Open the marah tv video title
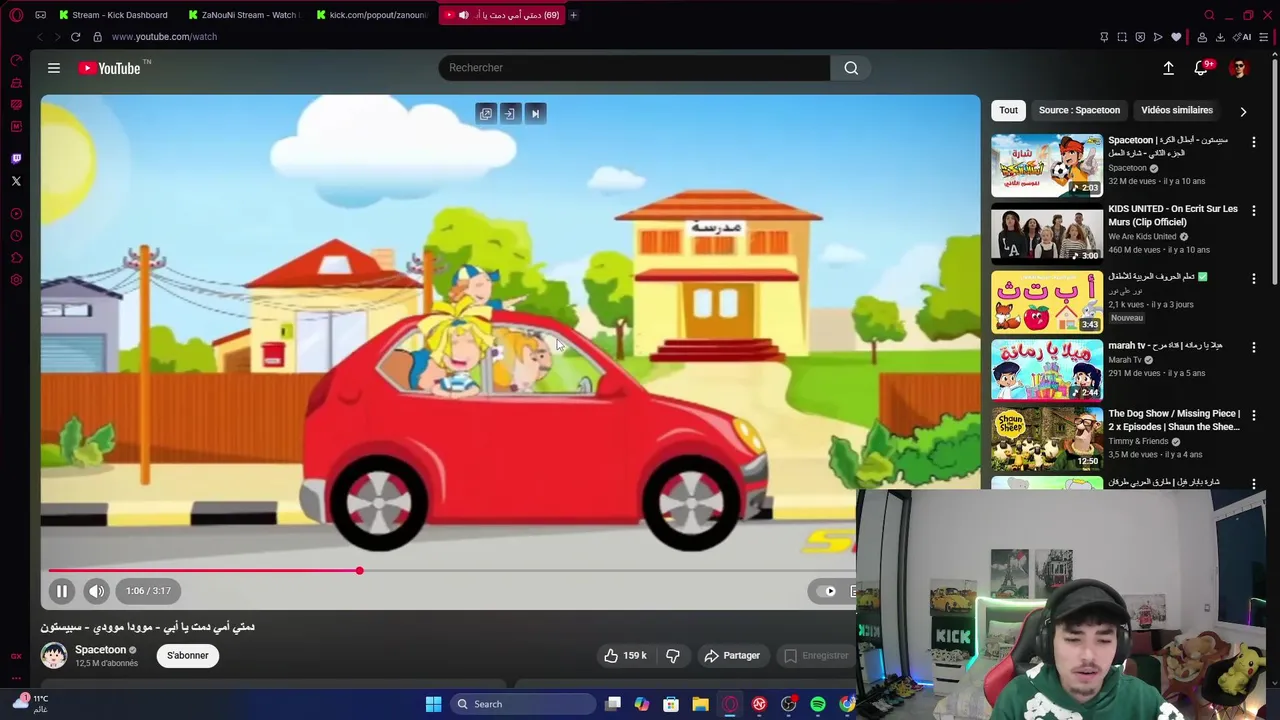 [1165, 345]
